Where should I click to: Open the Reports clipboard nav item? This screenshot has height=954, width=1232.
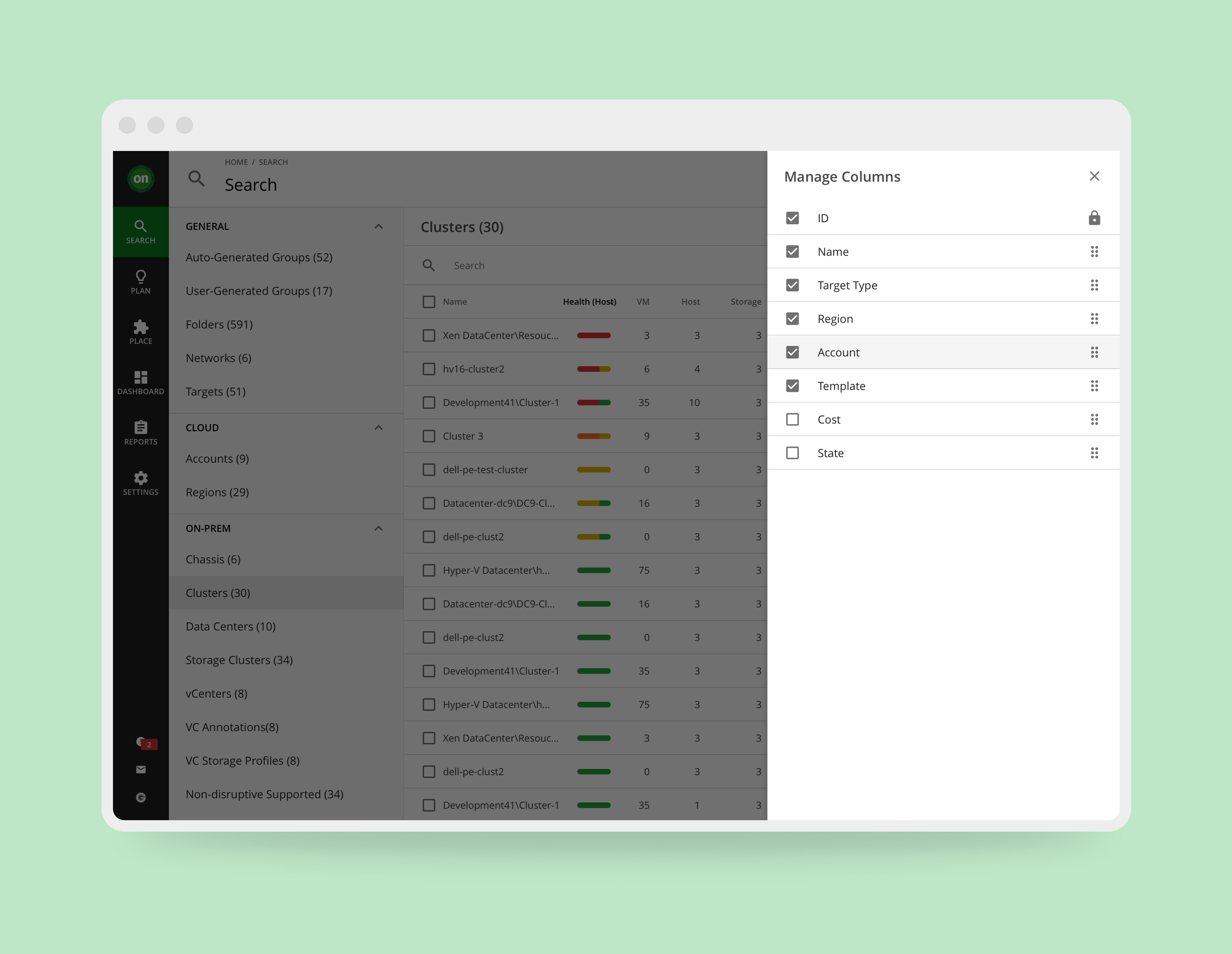pyautogui.click(x=140, y=433)
